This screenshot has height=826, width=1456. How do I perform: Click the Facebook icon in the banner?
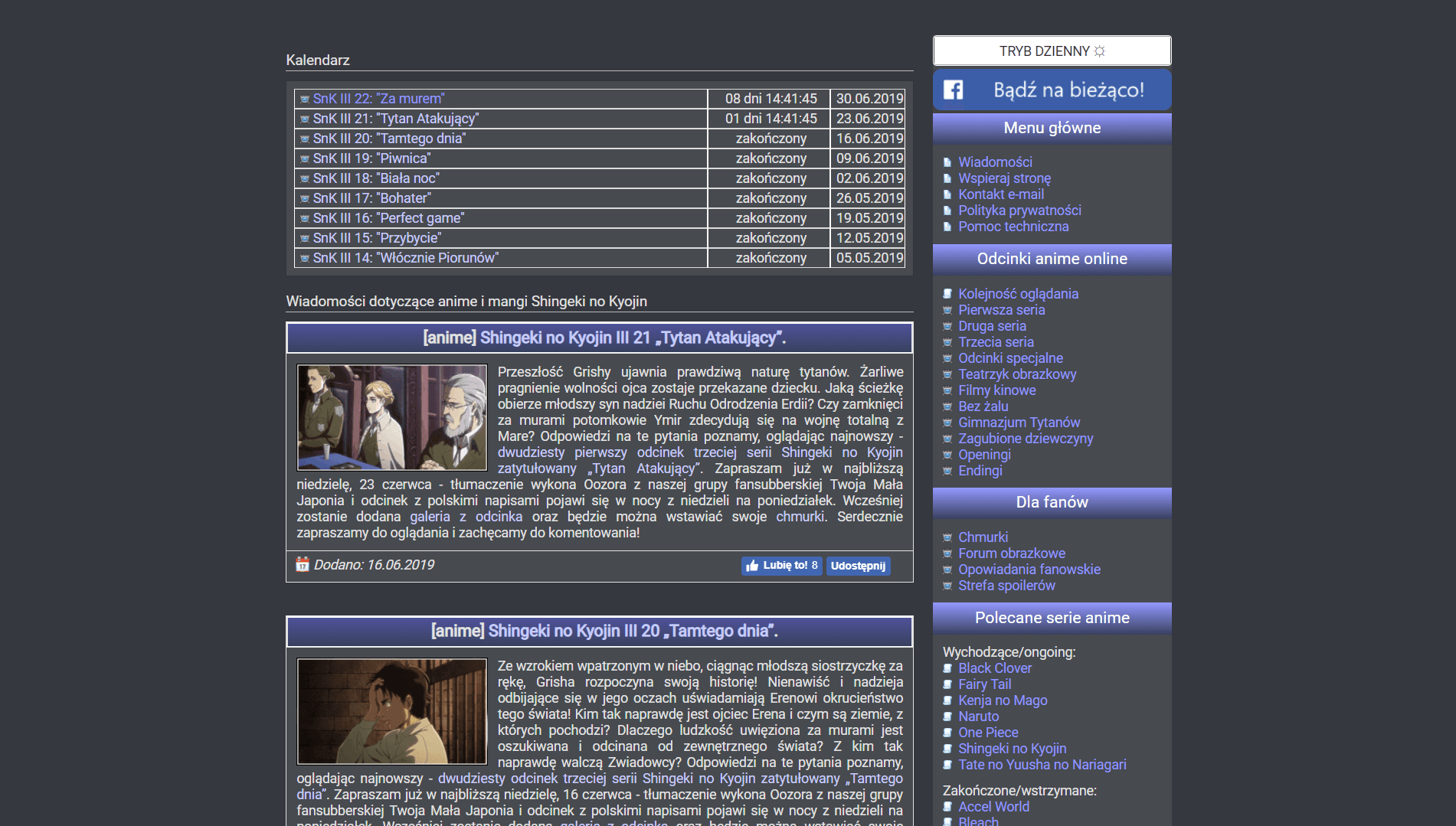coord(953,90)
